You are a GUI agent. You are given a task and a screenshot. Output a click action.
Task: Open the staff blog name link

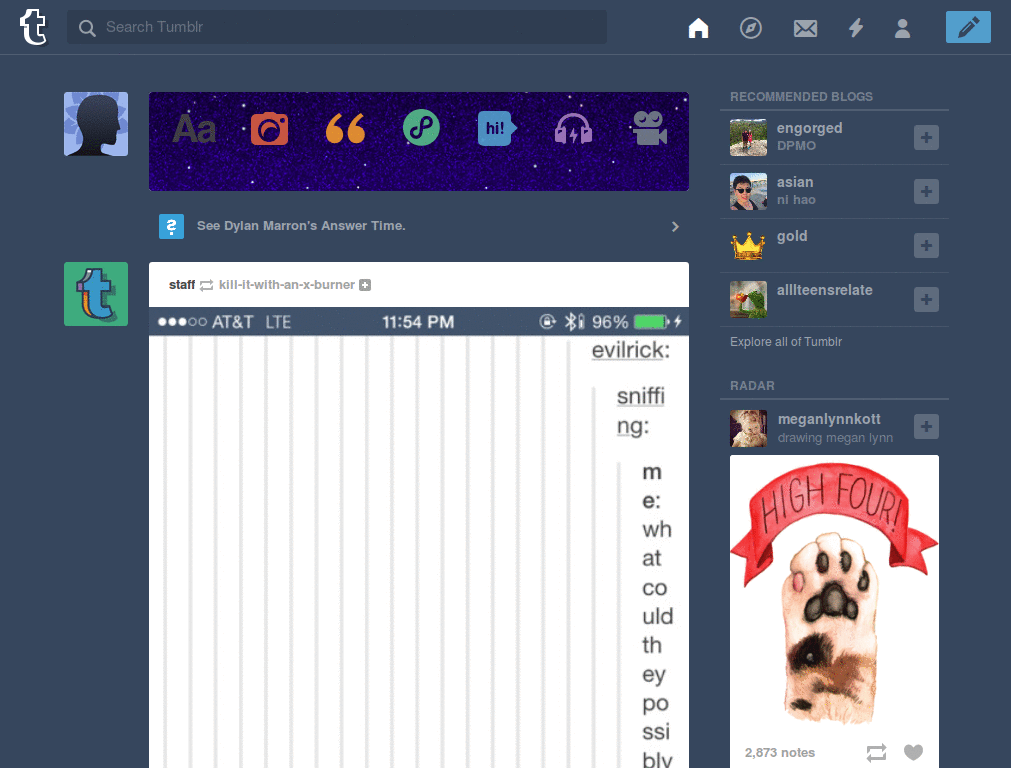[182, 285]
